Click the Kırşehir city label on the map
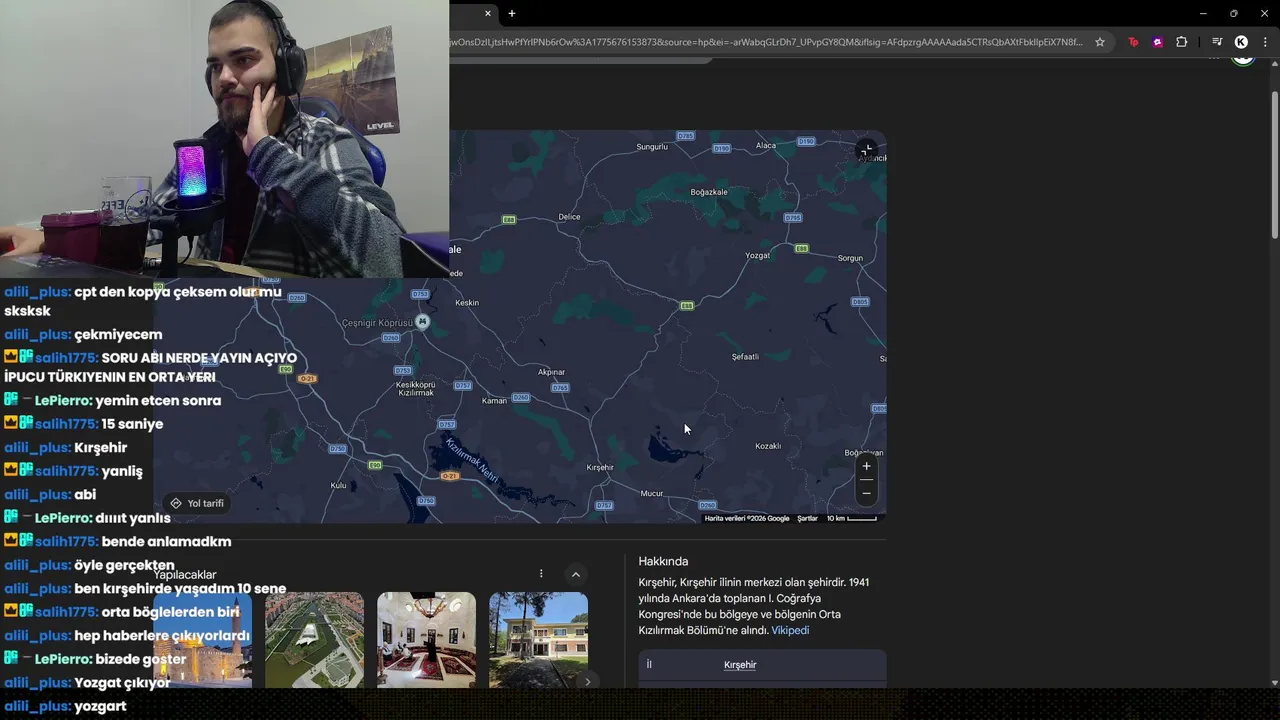 tap(600, 467)
